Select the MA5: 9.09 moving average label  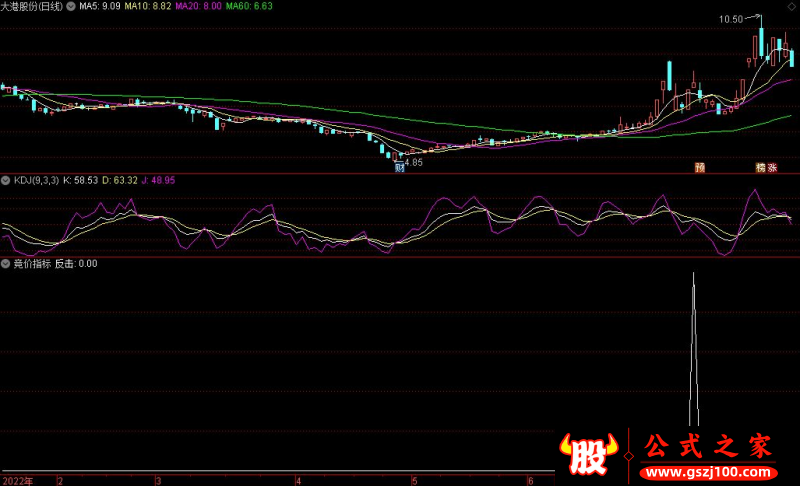(100, 6)
